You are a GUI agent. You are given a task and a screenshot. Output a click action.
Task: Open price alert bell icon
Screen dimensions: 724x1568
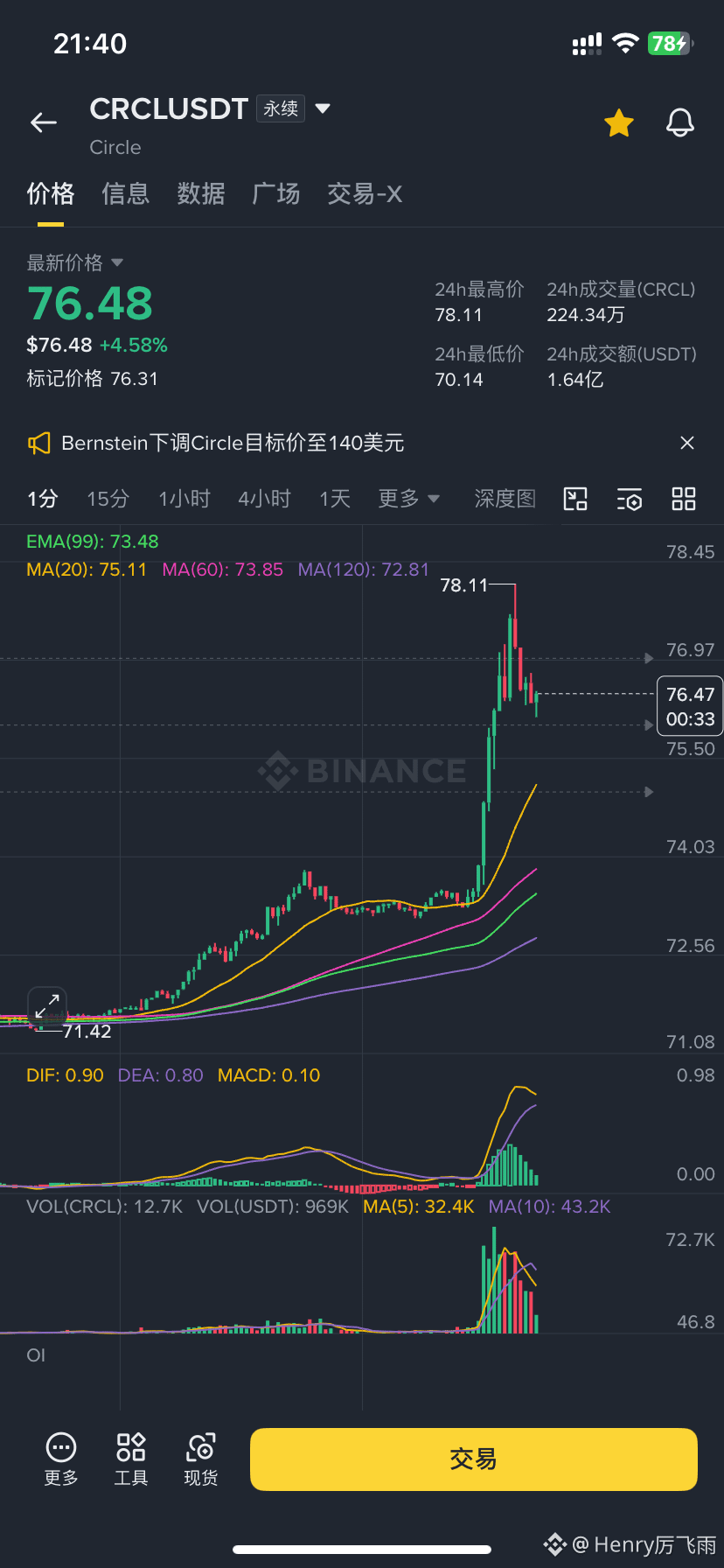click(680, 123)
